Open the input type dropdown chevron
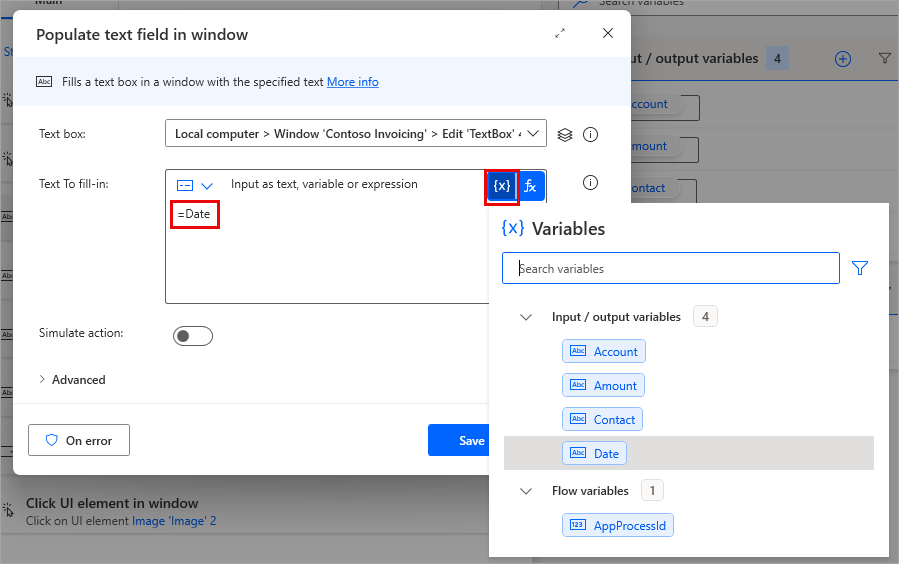The image size is (899, 564). pos(207,186)
